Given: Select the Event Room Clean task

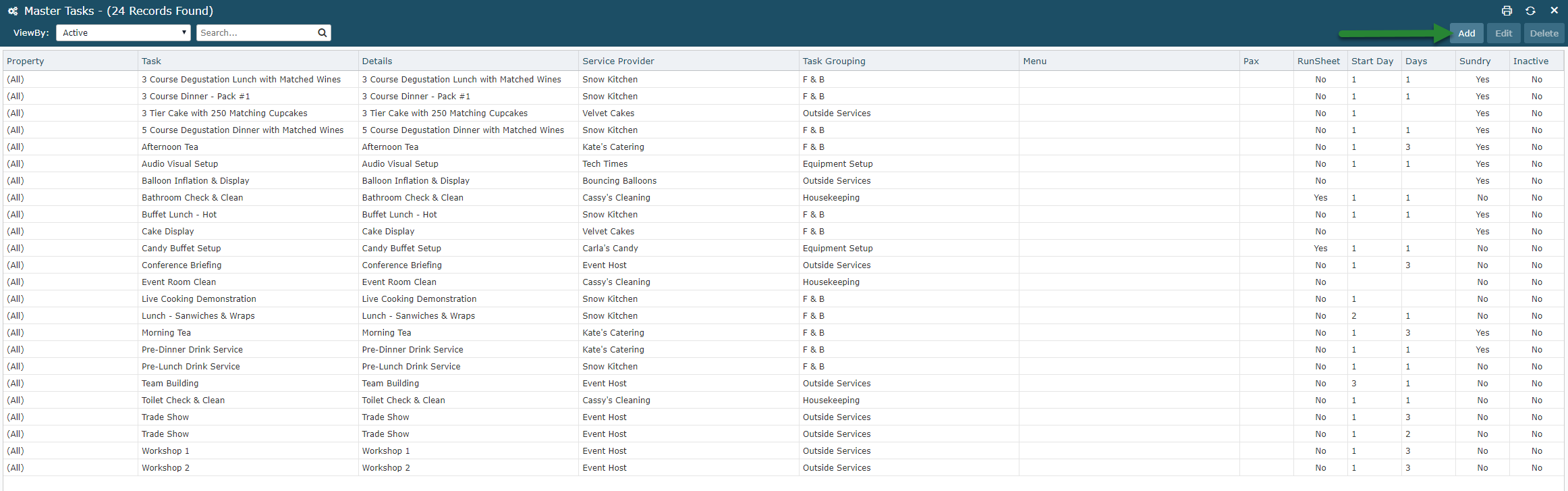Looking at the screenshot, I should [179, 282].
